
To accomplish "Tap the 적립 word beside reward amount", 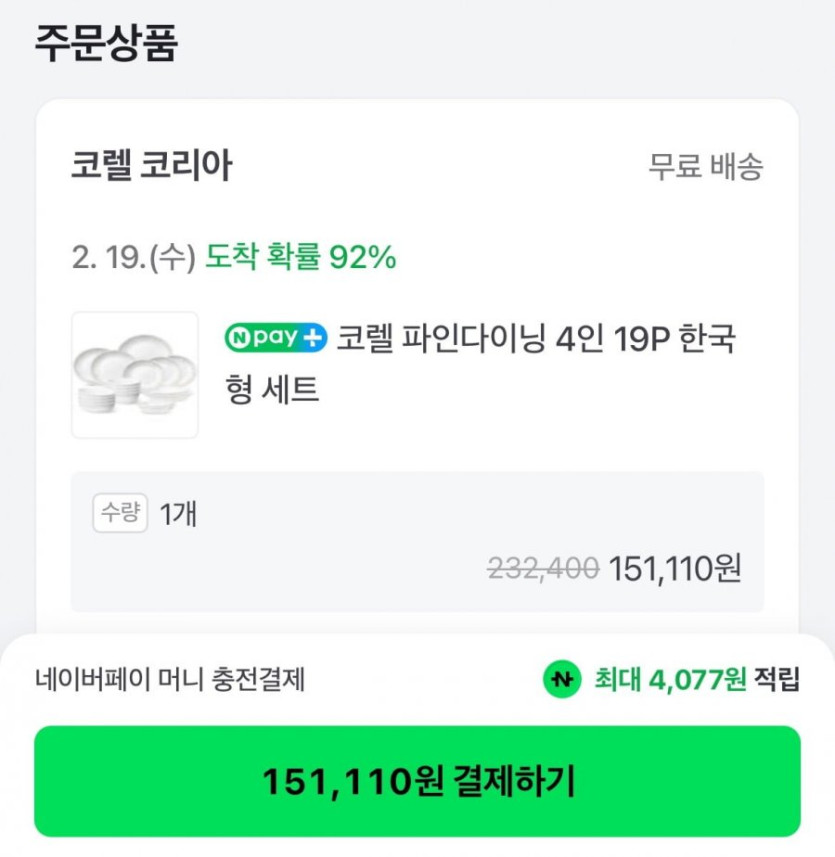I will point(777,680).
